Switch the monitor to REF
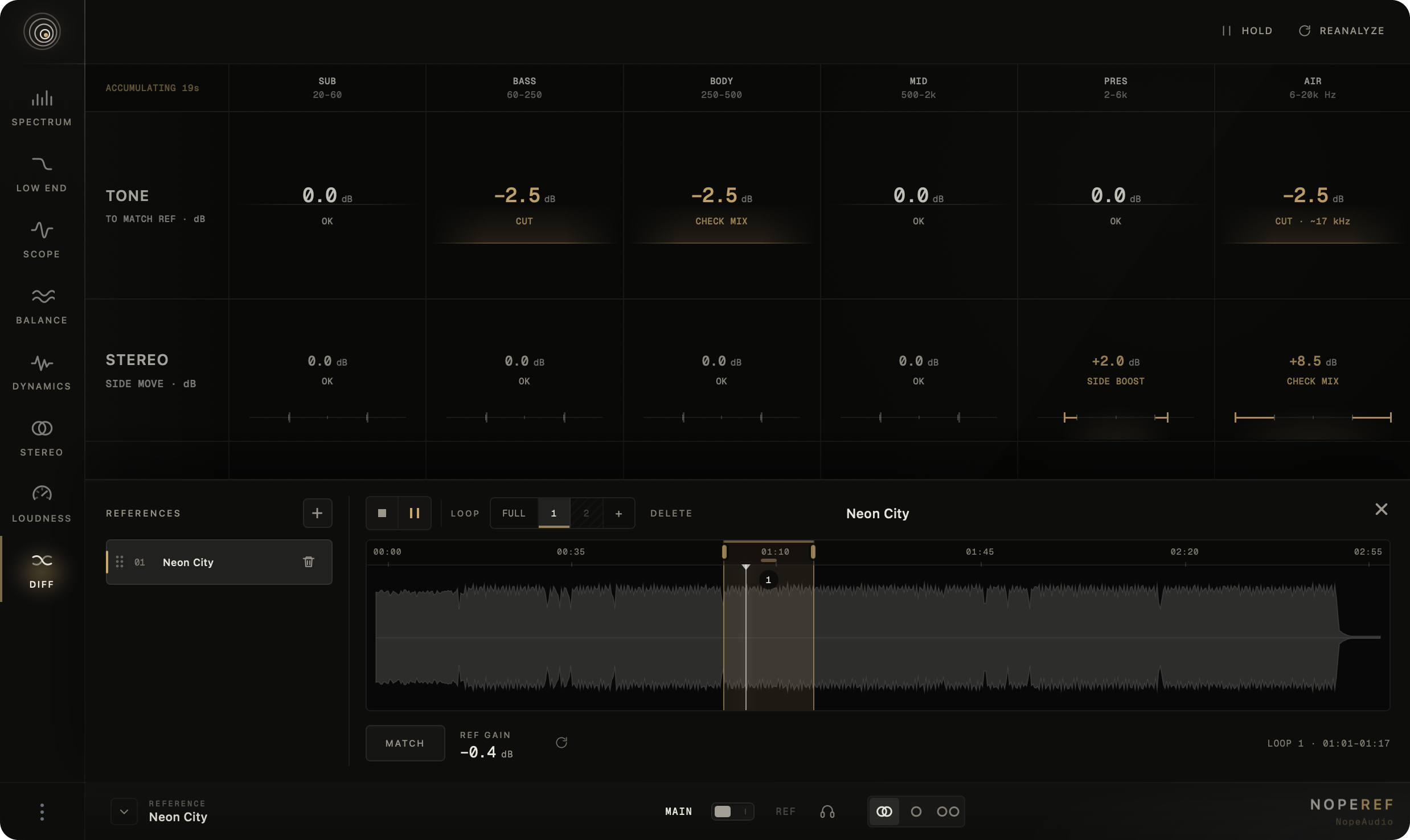1410x840 pixels. 785,812
